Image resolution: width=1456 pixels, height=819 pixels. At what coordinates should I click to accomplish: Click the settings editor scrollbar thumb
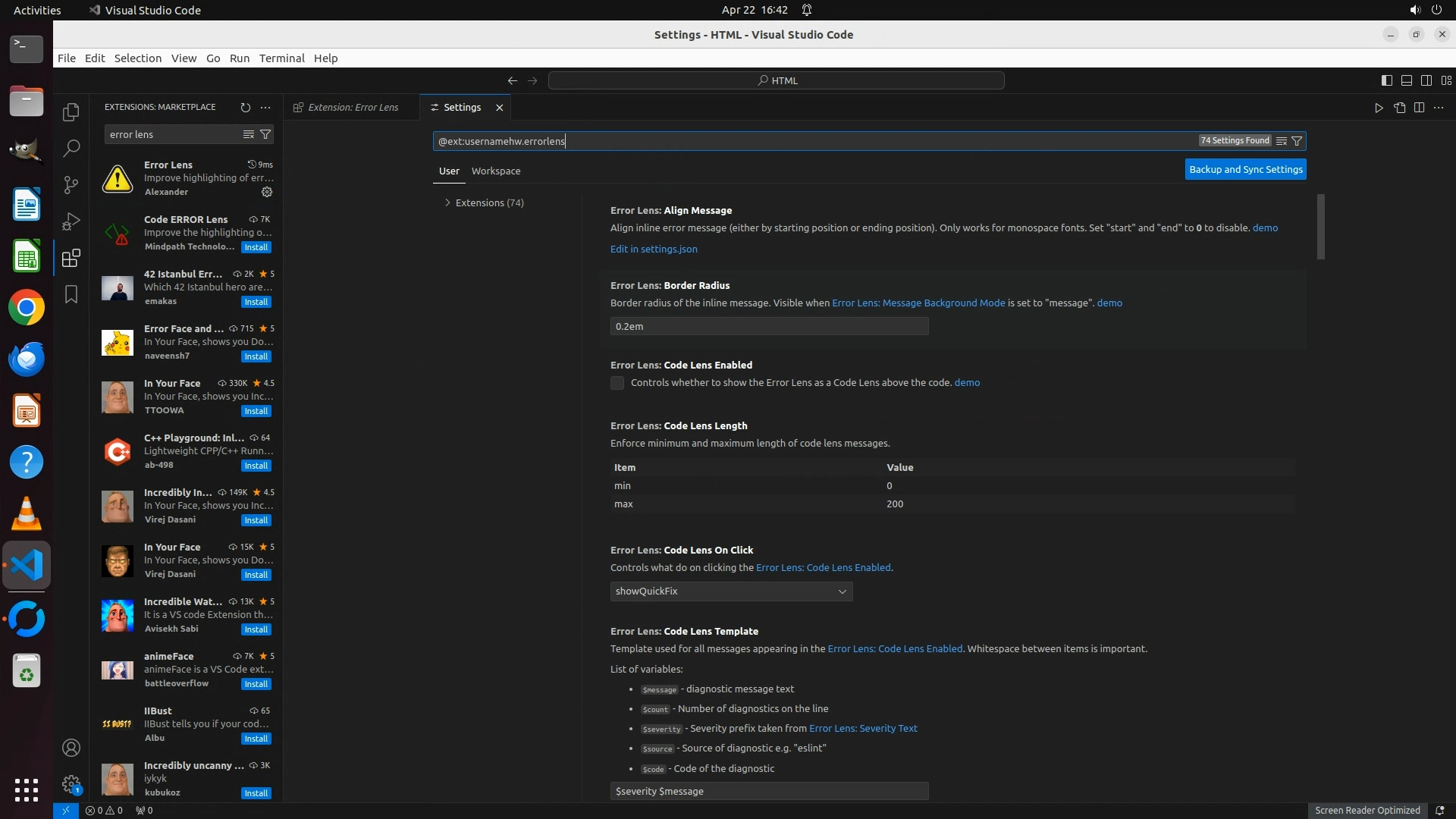1321,227
